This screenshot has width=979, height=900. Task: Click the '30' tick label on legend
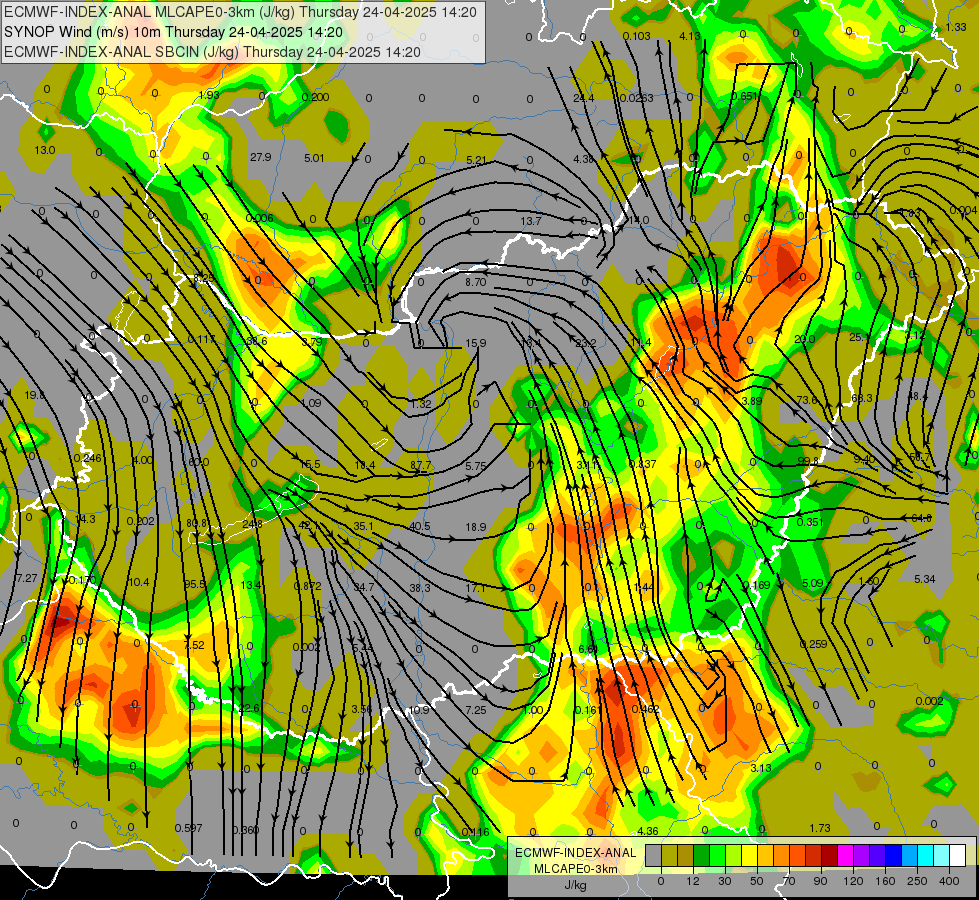pos(725,881)
